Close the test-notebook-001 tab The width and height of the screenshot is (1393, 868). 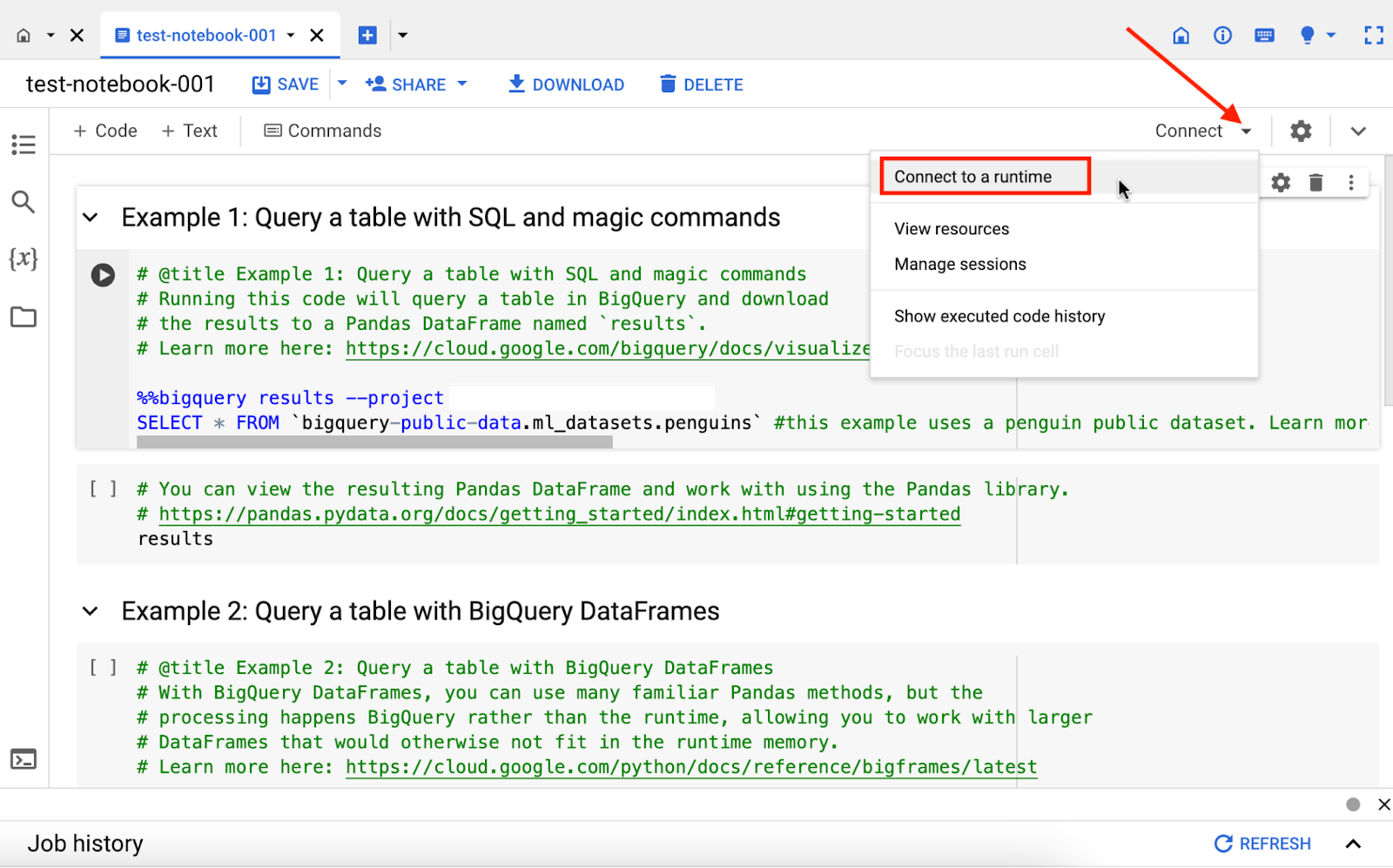[x=317, y=36]
